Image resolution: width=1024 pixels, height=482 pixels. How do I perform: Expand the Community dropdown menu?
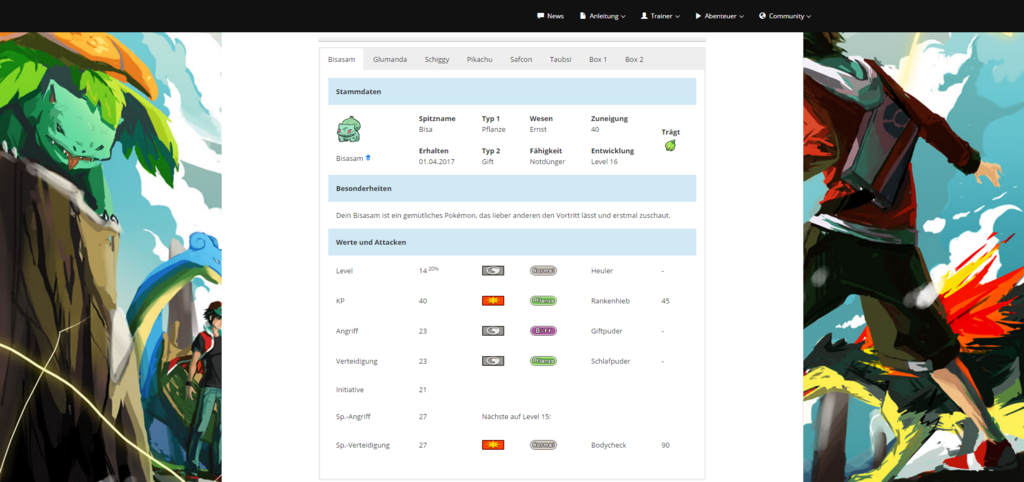(785, 16)
